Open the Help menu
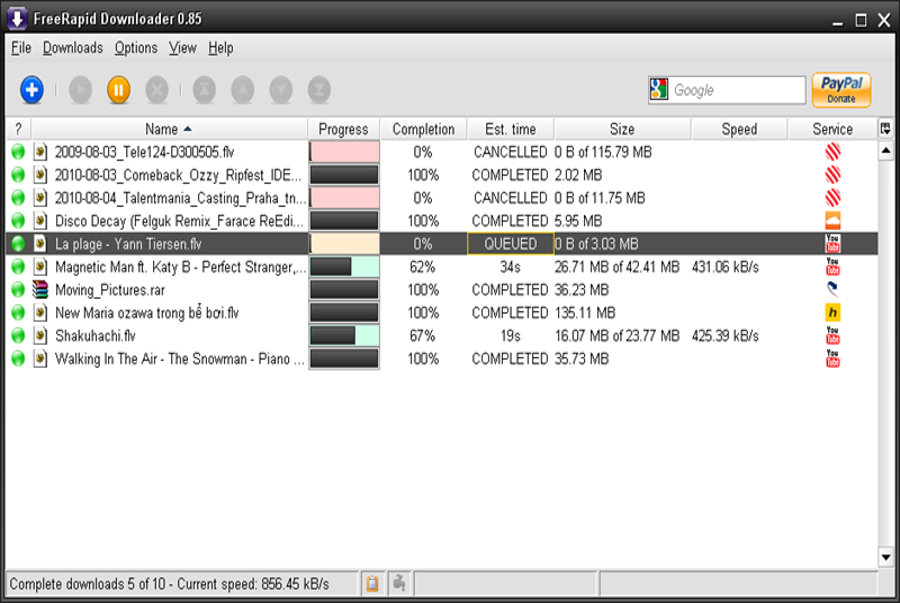Image resolution: width=900 pixels, height=603 pixels. tap(221, 48)
